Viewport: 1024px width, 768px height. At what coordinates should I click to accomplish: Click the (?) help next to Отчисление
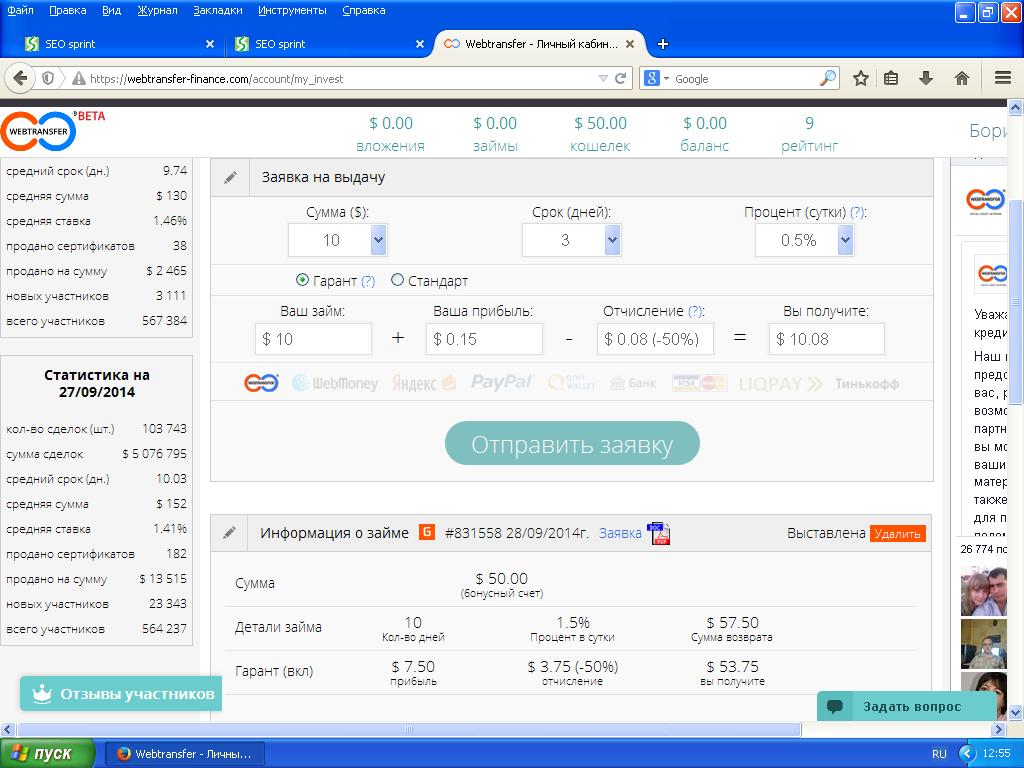coord(696,312)
